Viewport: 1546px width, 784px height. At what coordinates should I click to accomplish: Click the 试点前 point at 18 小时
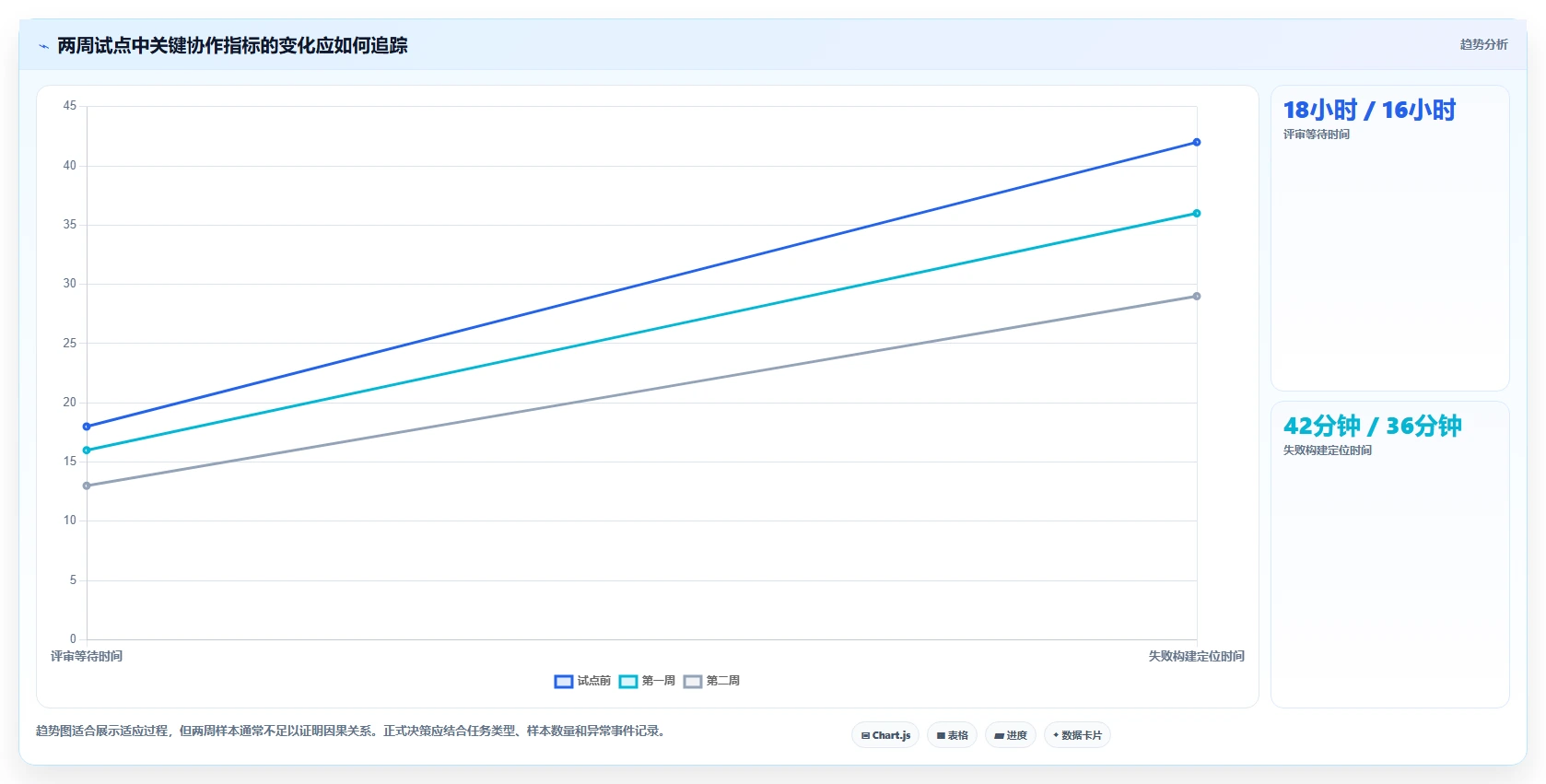tap(87, 427)
